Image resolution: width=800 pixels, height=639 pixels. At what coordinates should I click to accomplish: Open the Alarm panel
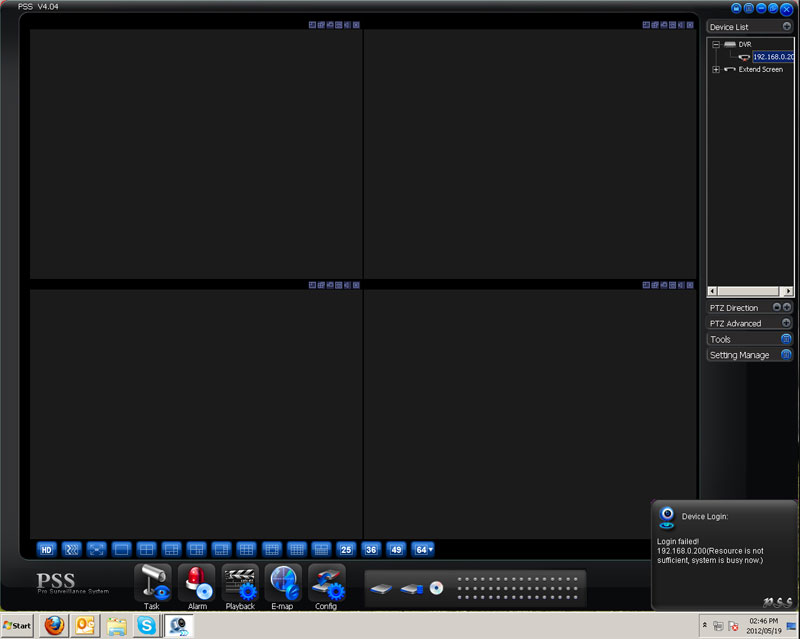pos(197,583)
